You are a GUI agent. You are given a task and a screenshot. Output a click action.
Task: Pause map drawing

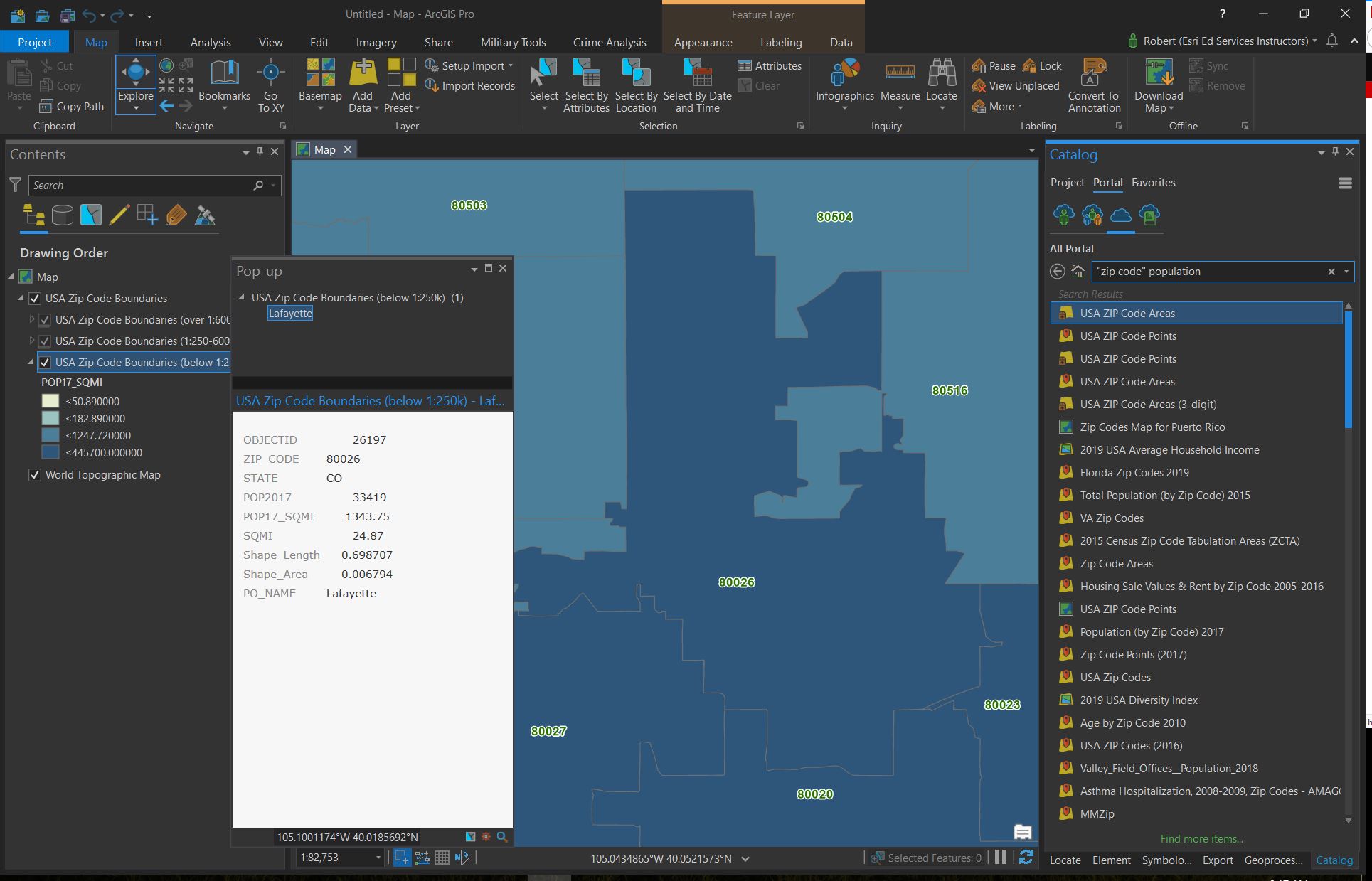[1001, 858]
